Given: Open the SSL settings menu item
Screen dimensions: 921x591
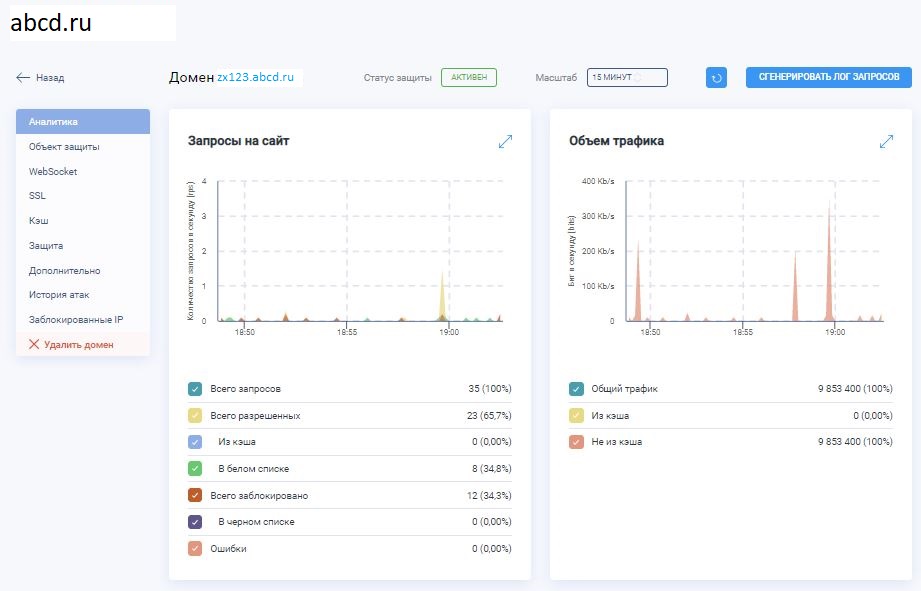Looking at the screenshot, I should tap(38, 196).
